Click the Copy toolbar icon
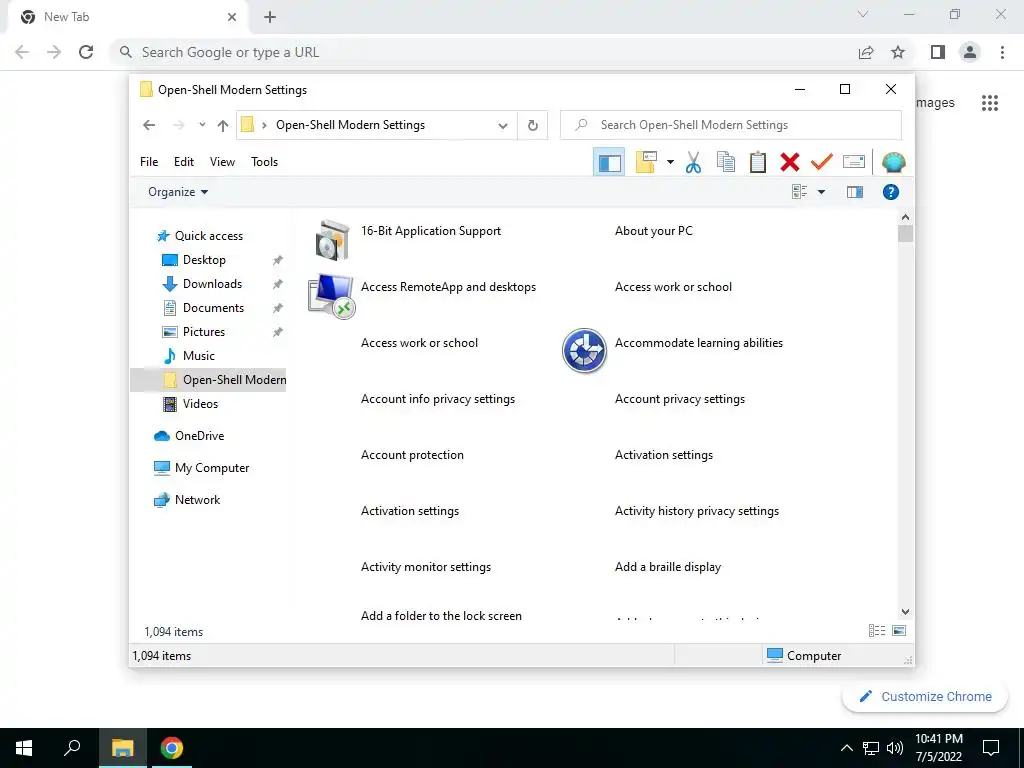Screen dimensions: 1024x768 726,162
